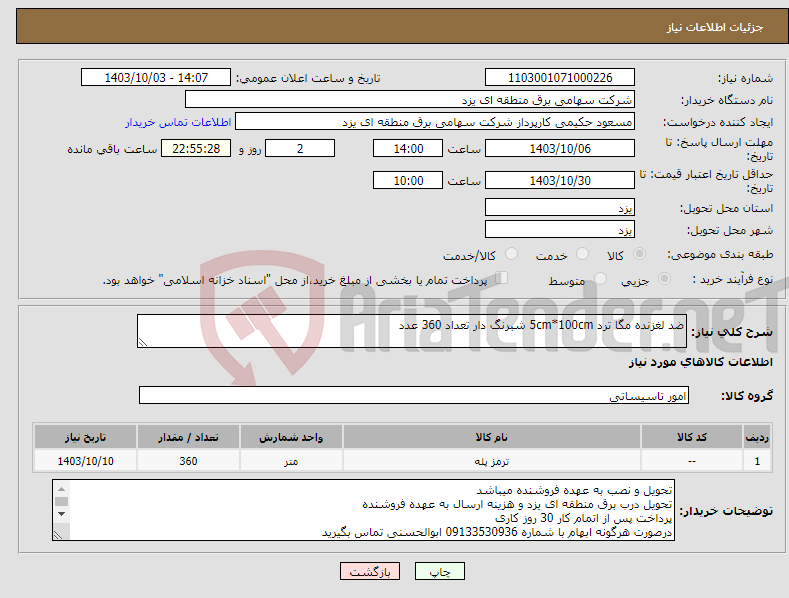Viewport: 789px width, 598px height.
Task: Click the اطلاعات کالاهای مورد نیاز heading
Action: [700, 362]
